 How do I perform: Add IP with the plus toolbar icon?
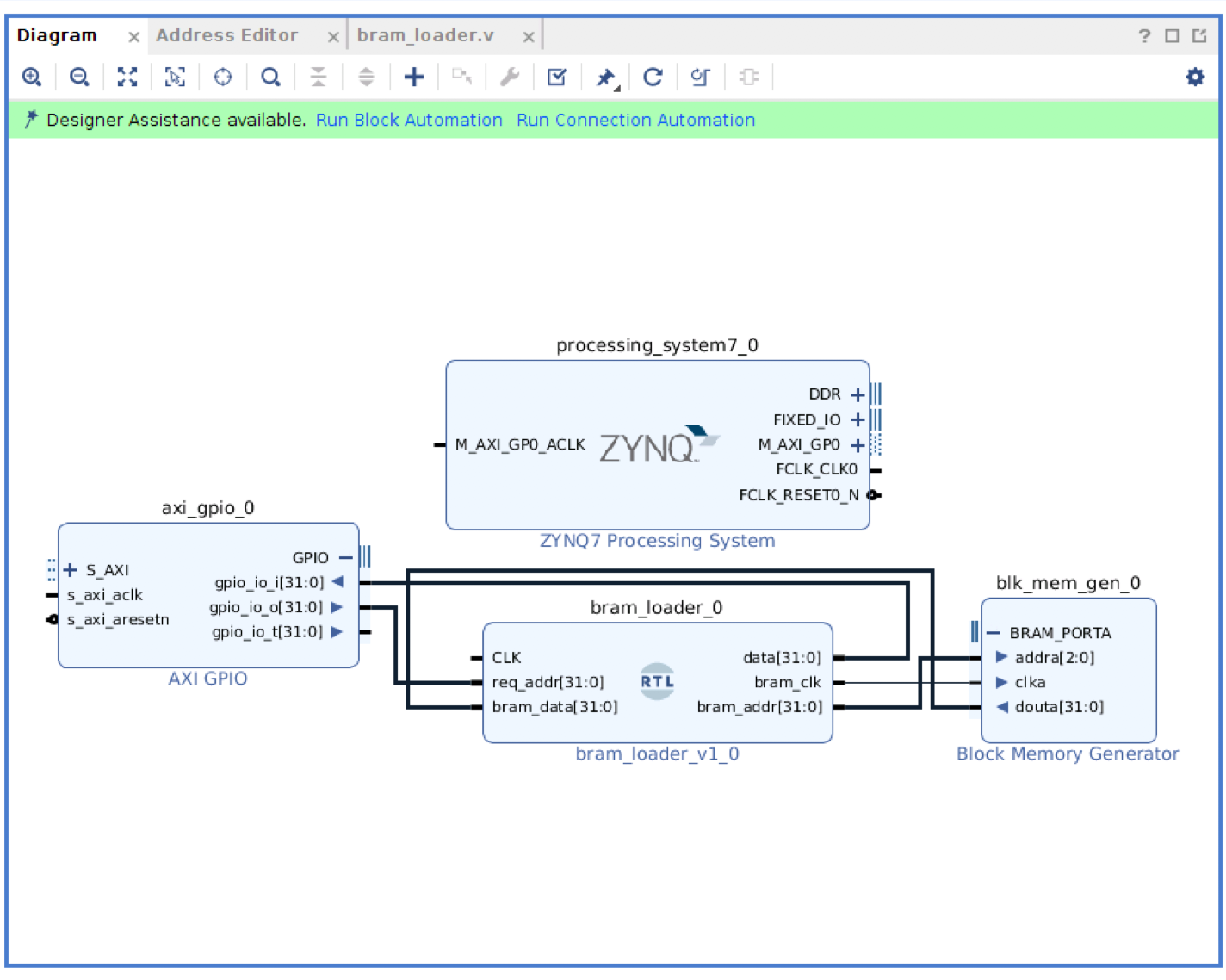414,78
